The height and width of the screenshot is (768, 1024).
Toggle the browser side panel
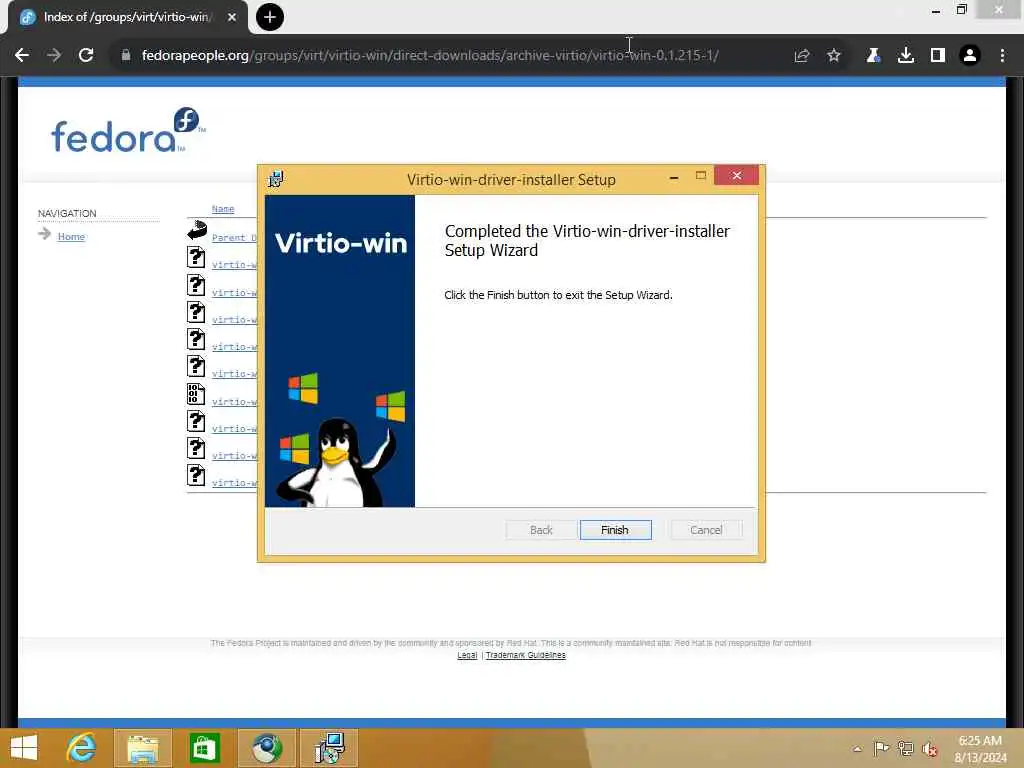tap(938, 56)
